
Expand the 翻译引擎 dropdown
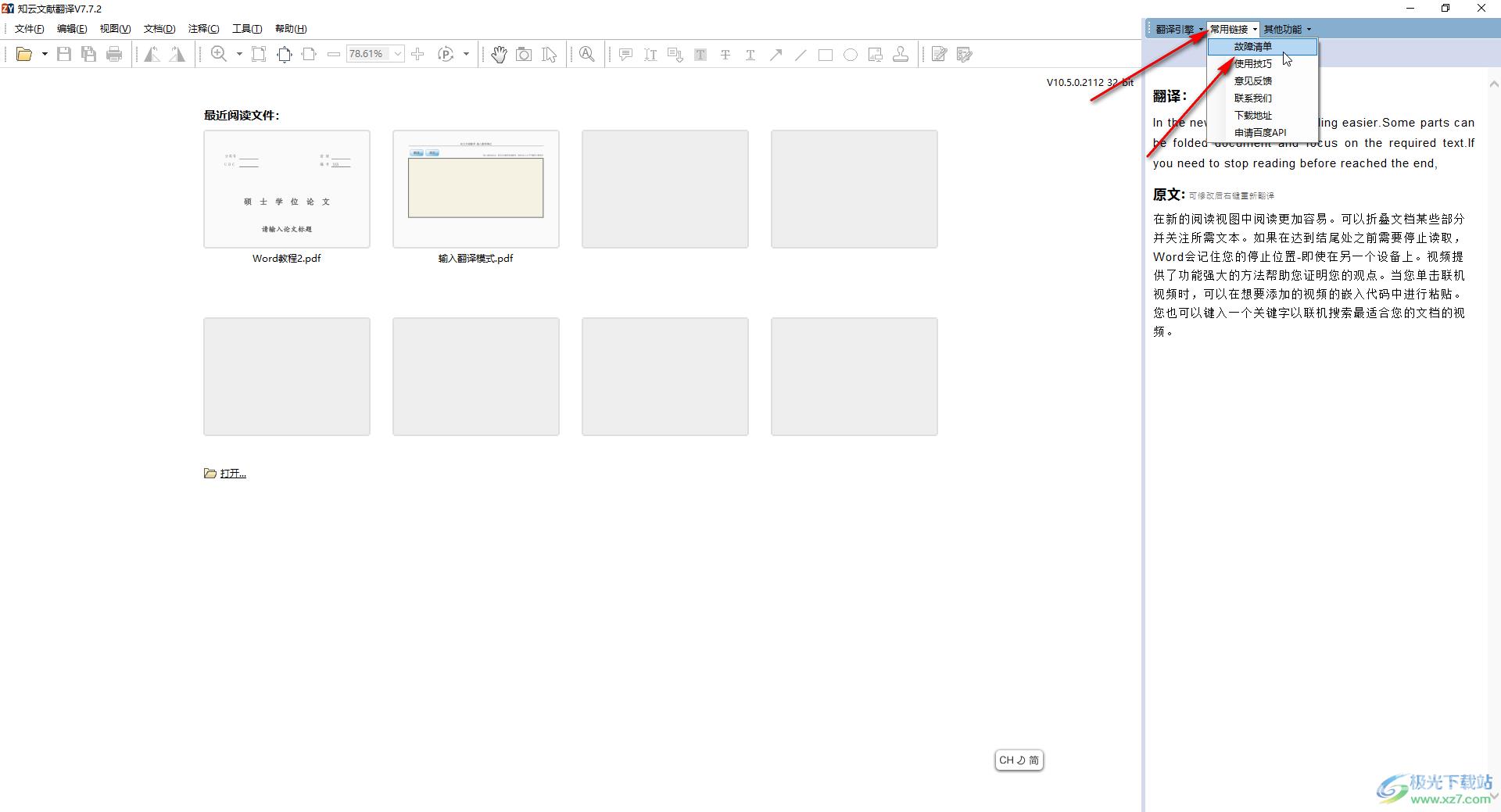pos(1179,29)
